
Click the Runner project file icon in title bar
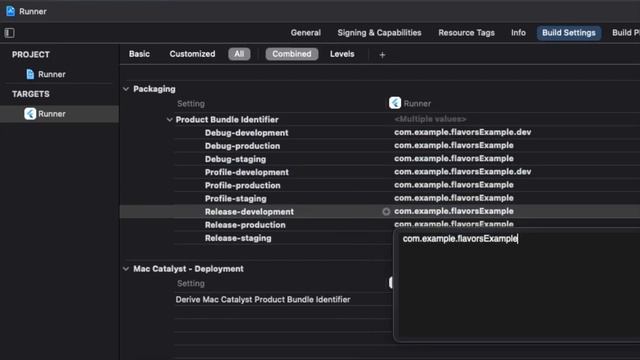click(x=11, y=11)
